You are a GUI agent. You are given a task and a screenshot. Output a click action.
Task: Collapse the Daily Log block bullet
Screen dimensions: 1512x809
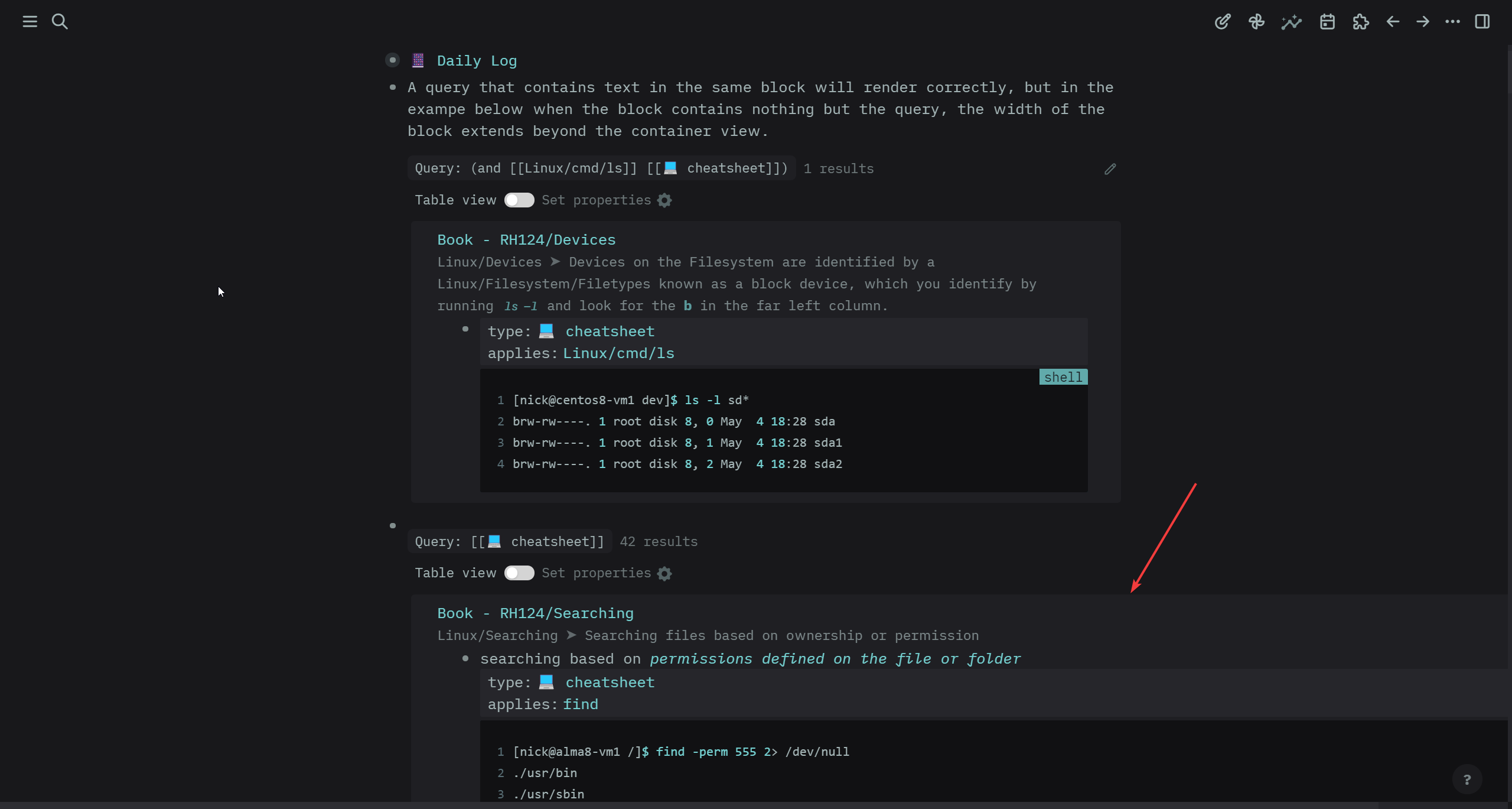[x=392, y=60]
